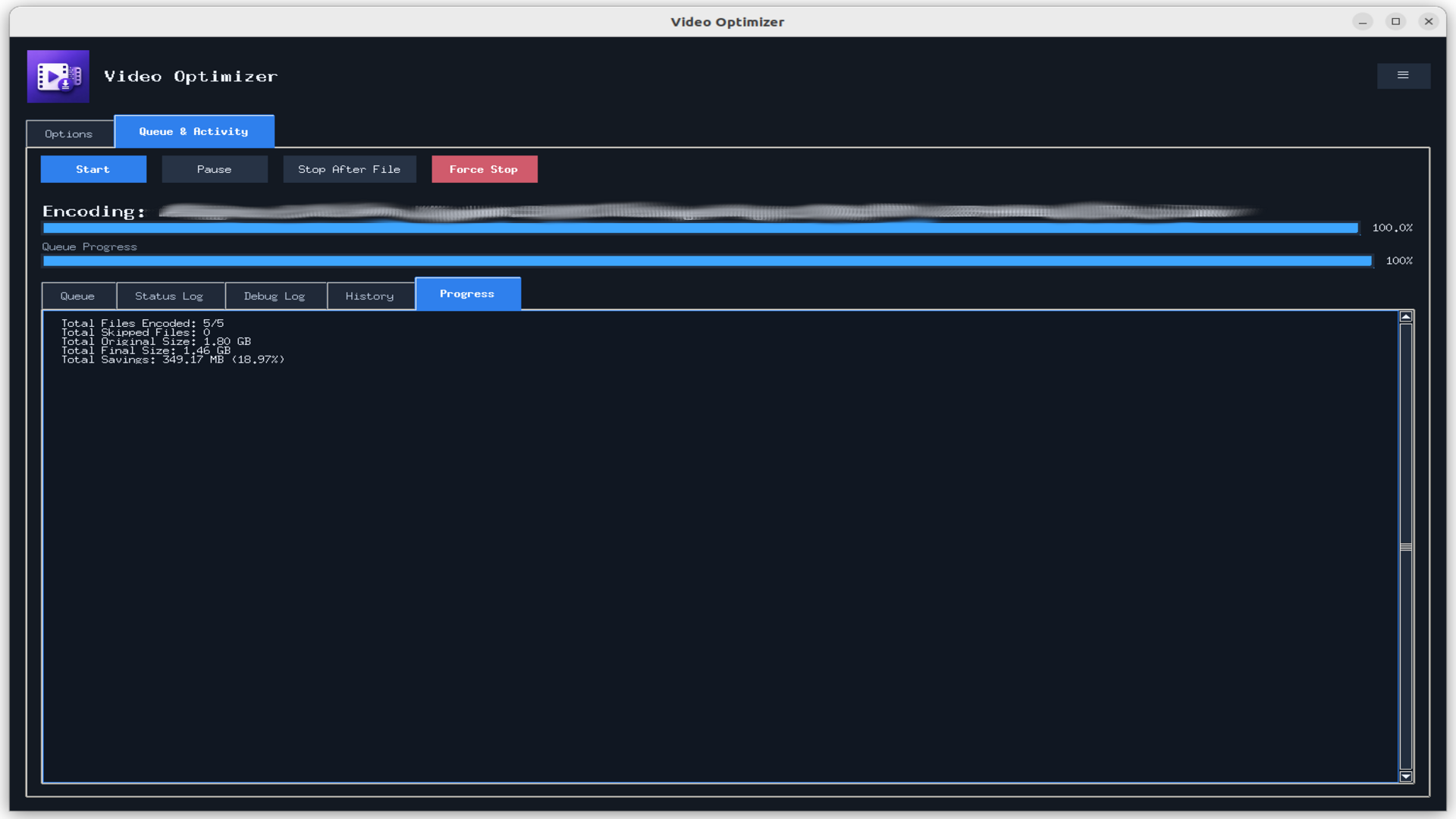Viewport: 1456px width, 819px height.
Task: Click the Total Final Size line
Action: (146, 351)
